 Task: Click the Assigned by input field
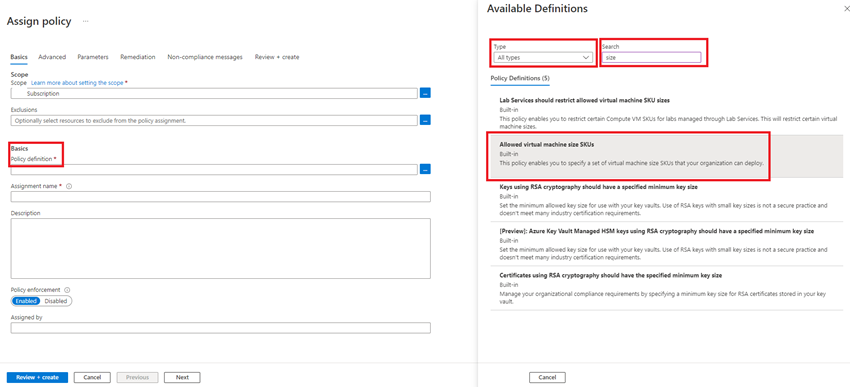click(221, 328)
